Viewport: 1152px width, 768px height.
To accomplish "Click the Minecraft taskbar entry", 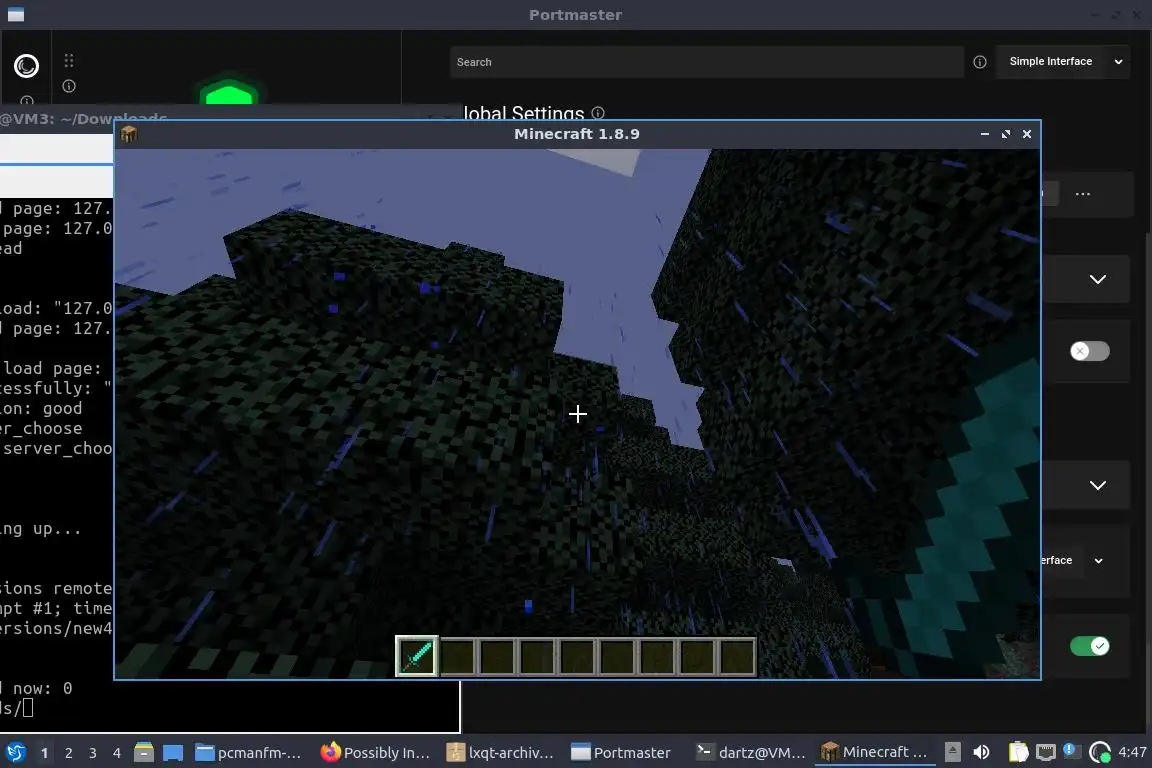I will (x=874, y=752).
